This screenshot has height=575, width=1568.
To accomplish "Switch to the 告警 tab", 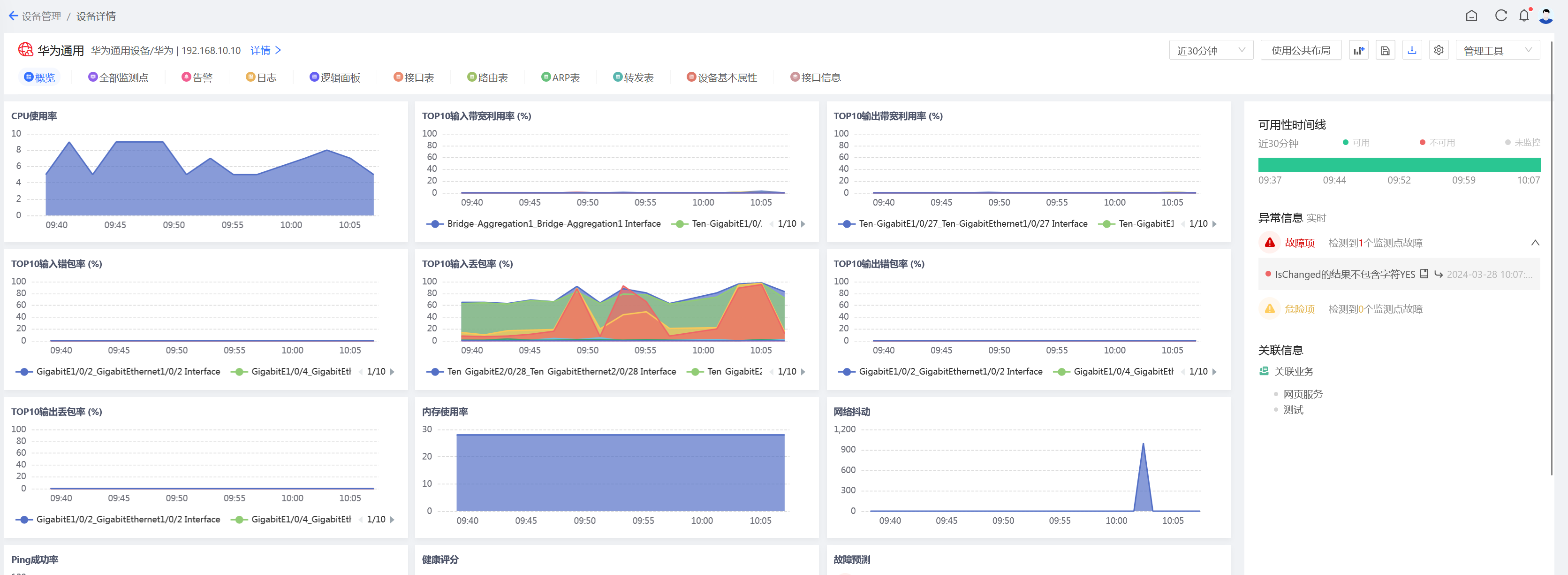I will (197, 77).
